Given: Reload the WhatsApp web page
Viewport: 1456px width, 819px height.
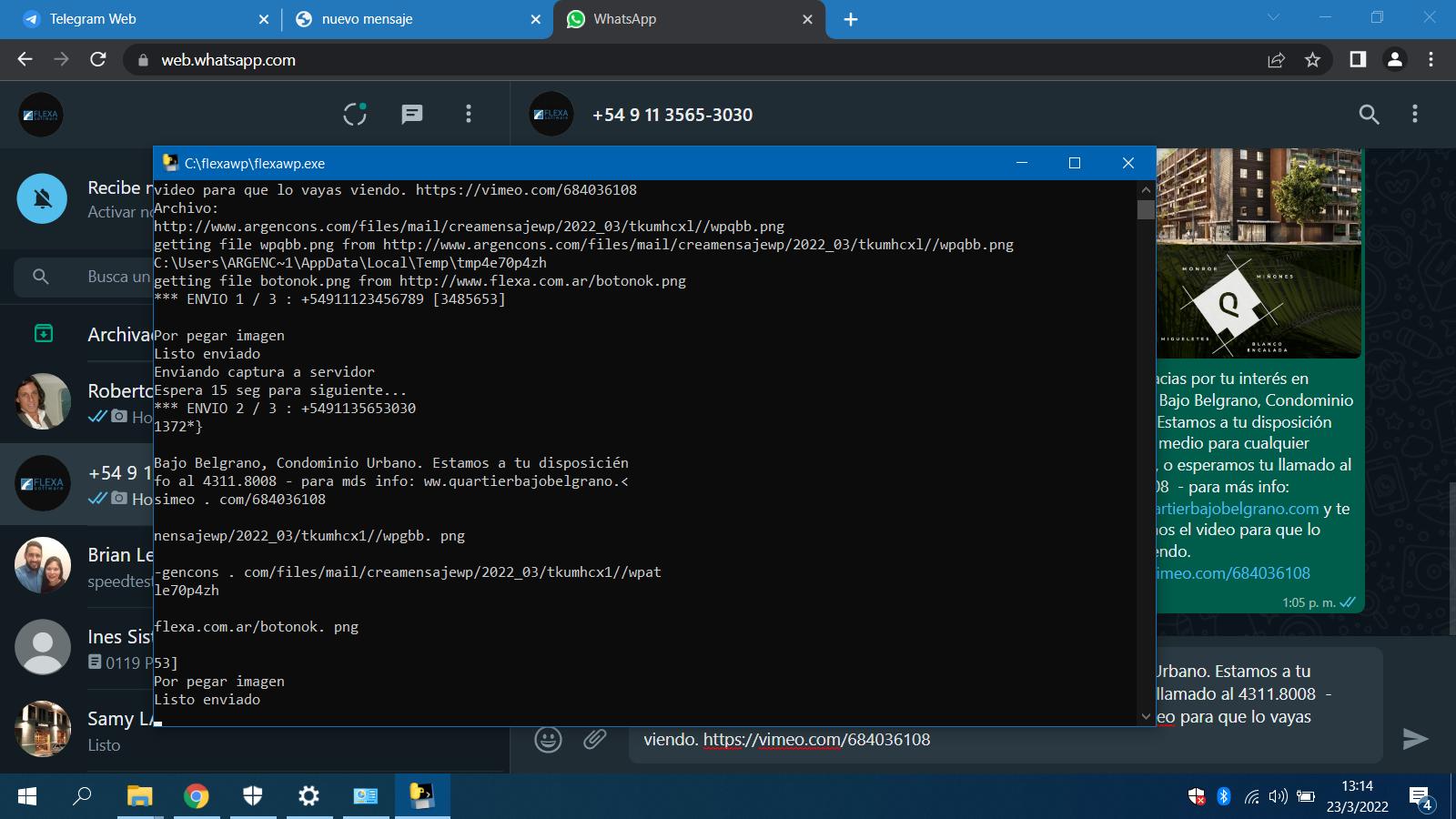Looking at the screenshot, I should pyautogui.click(x=98, y=59).
